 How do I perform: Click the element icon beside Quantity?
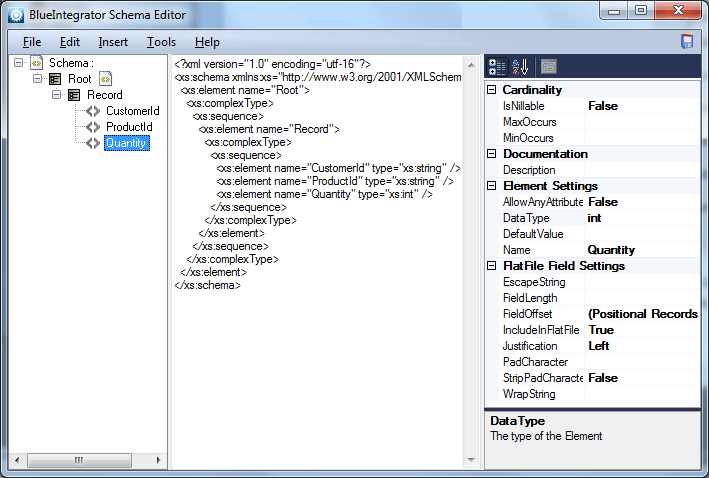(93, 143)
